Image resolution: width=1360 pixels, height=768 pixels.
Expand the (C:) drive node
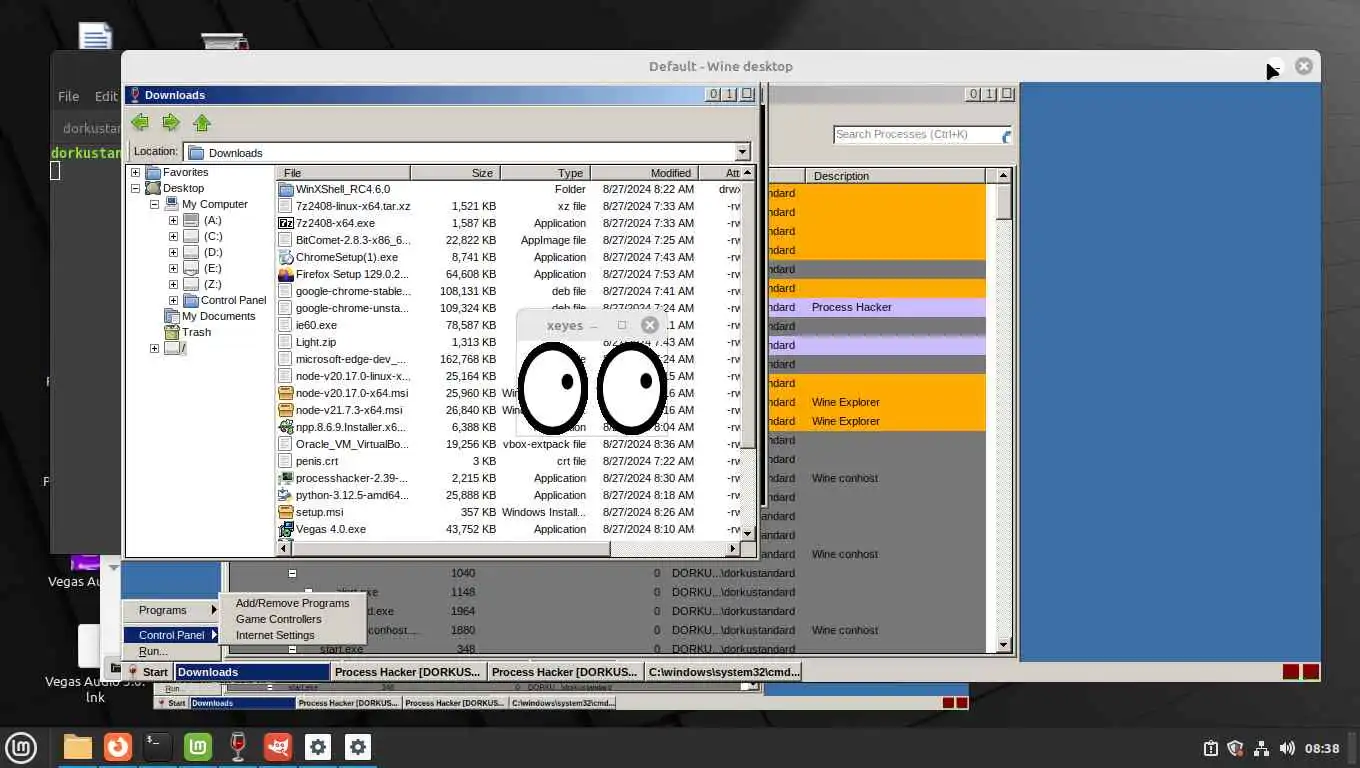[173, 236]
